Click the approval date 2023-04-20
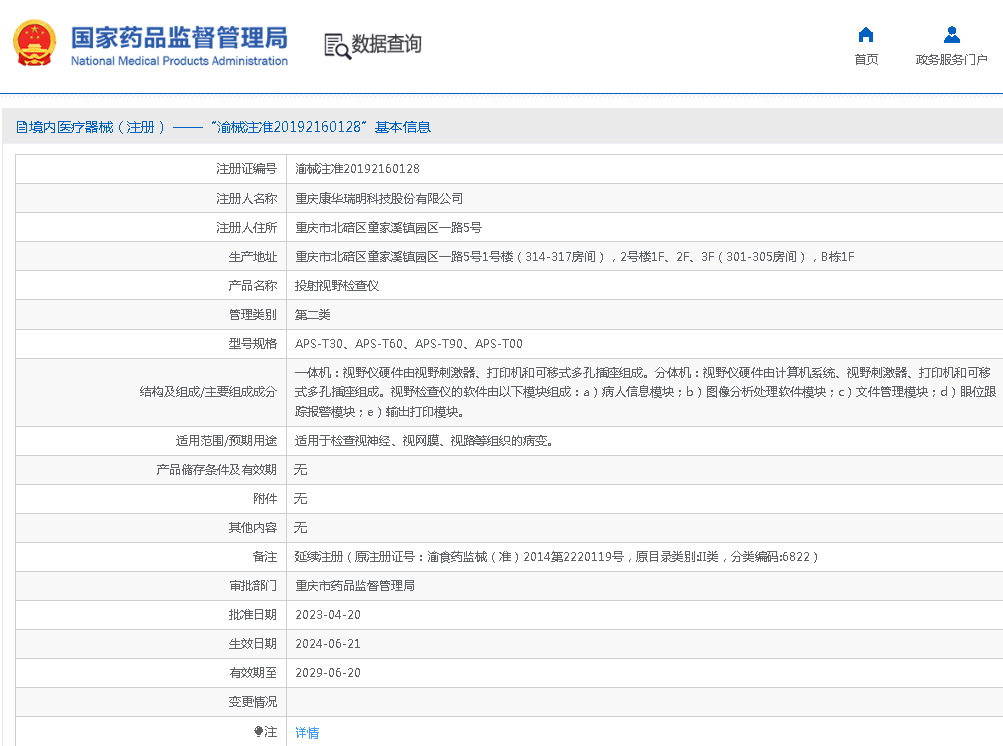Image resolution: width=1003 pixels, height=746 pixels. [x=328, y=615]
